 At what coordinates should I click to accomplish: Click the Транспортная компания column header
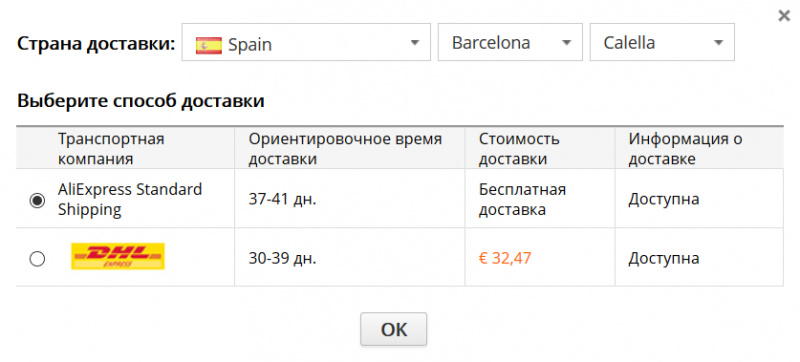pyautogui.click(x=111, y=149)
